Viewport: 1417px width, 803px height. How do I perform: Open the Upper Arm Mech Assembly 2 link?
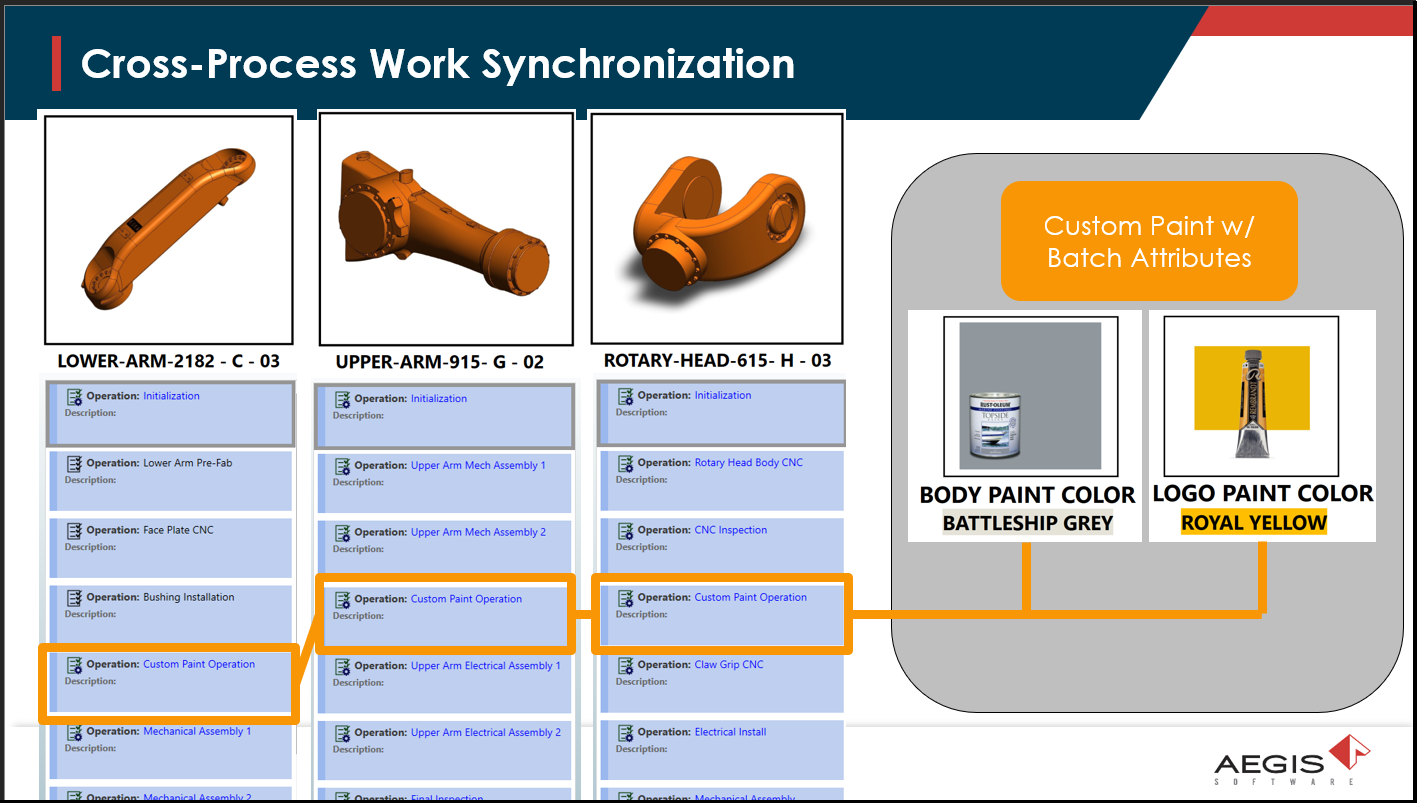[x=478, y=532]
